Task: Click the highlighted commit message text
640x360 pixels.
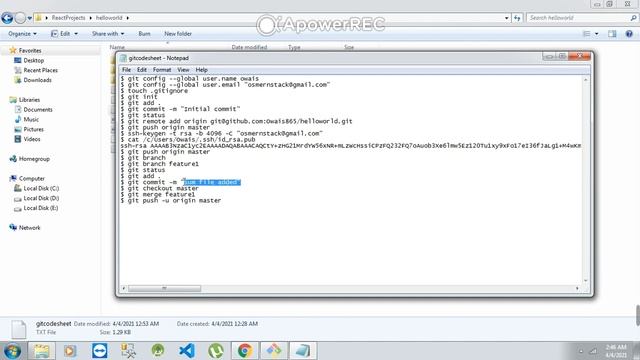Action: point(212,182)
